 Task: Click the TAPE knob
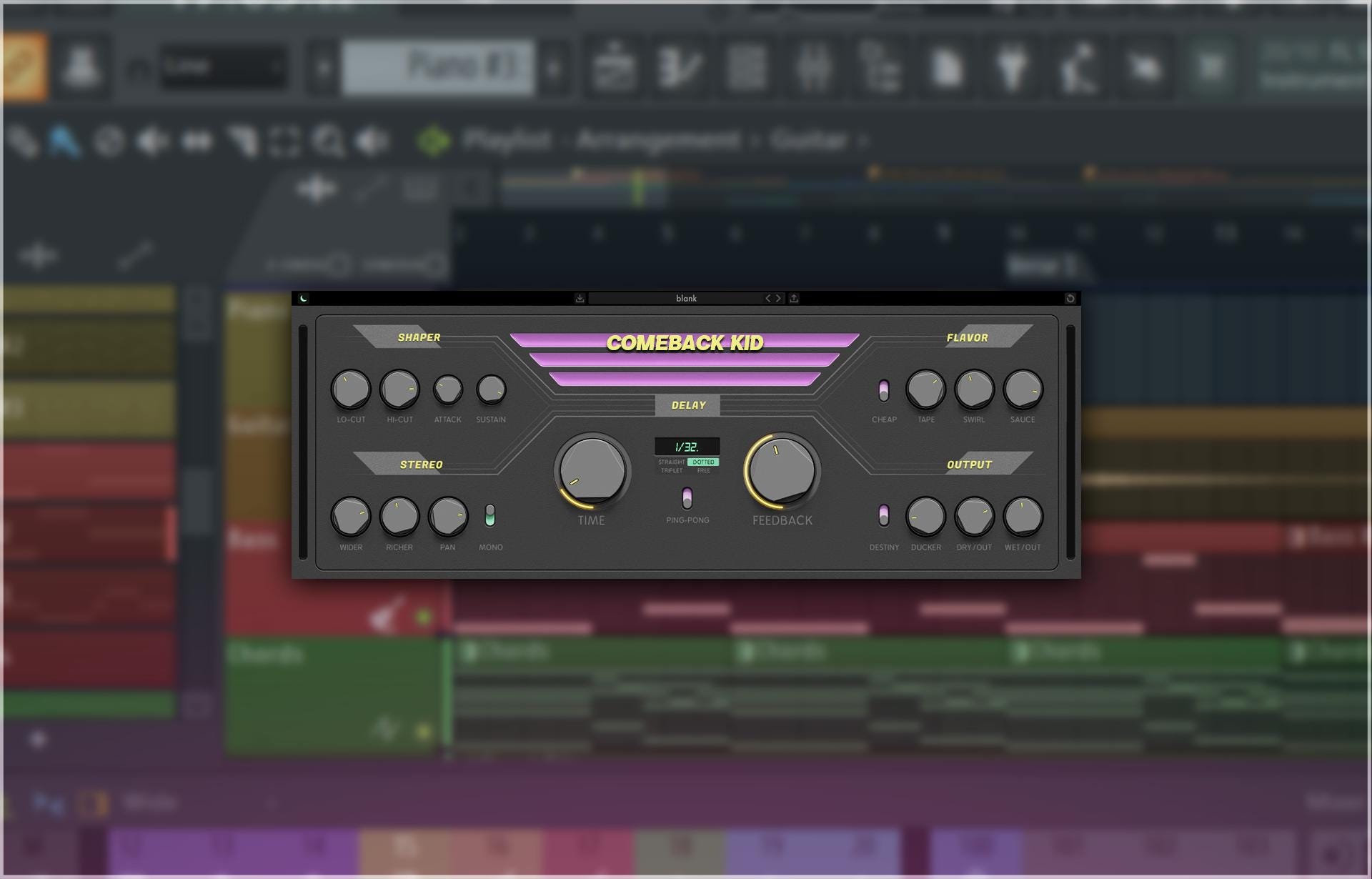(x=925, y=389)
